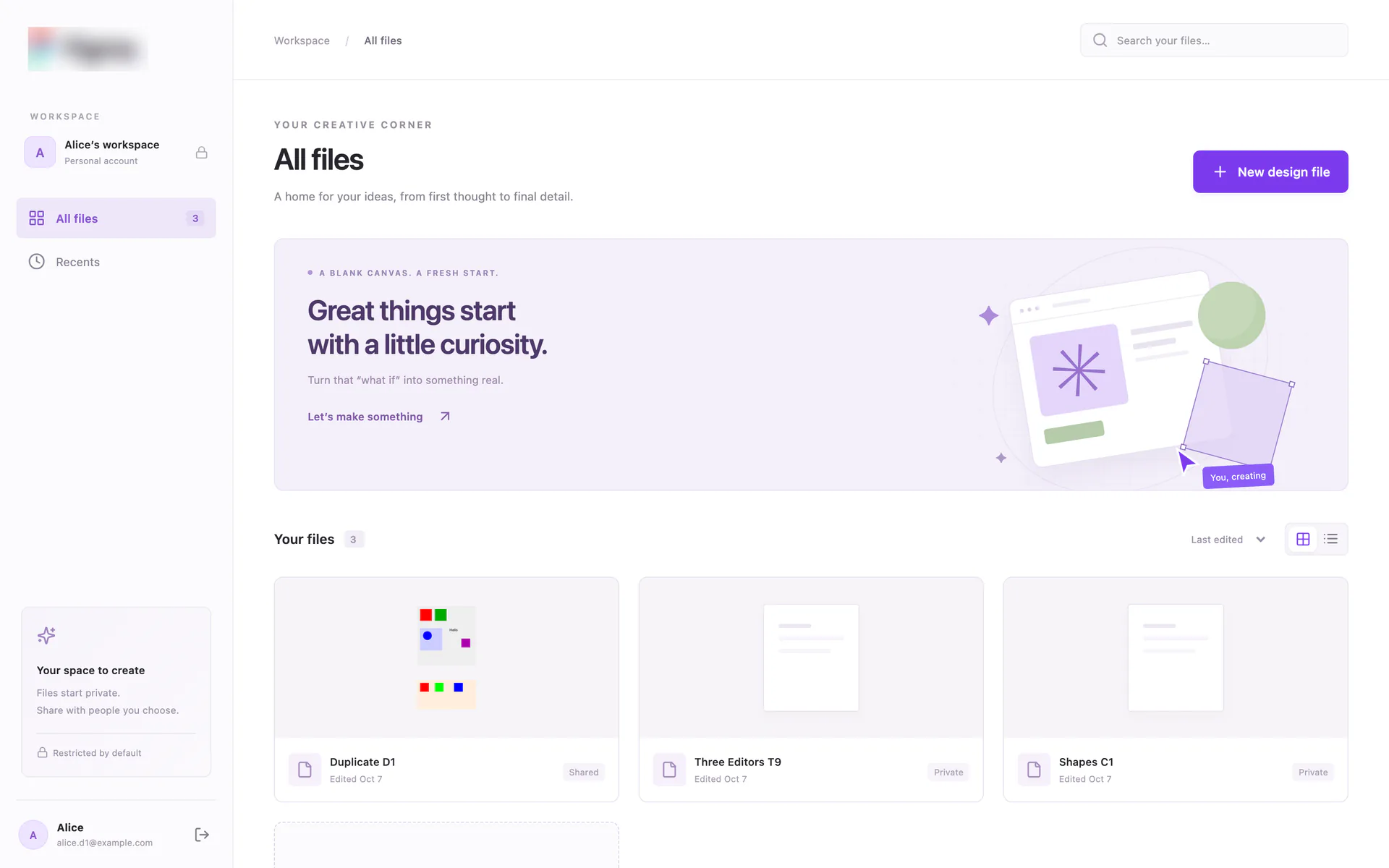Click the search magnifier icon

point(1100,41)
